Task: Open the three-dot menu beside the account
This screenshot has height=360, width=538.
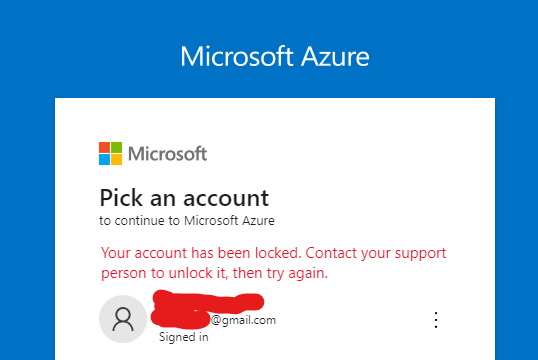Action: pos(436,320)
